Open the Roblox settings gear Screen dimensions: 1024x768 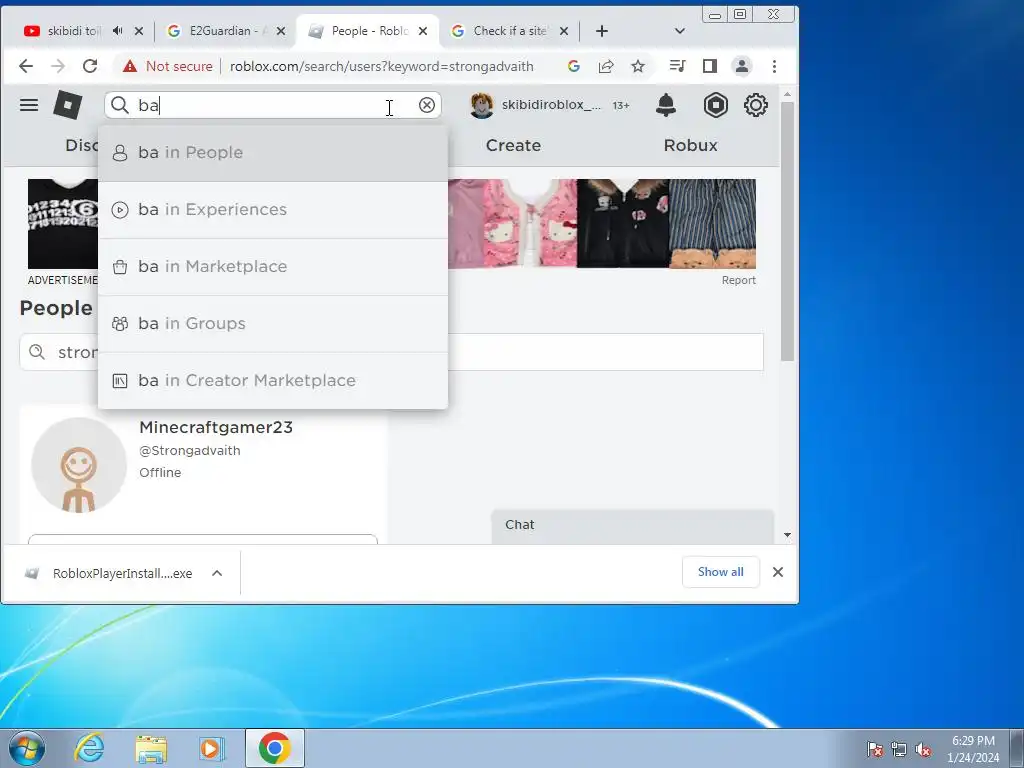[x=756, y=105]
